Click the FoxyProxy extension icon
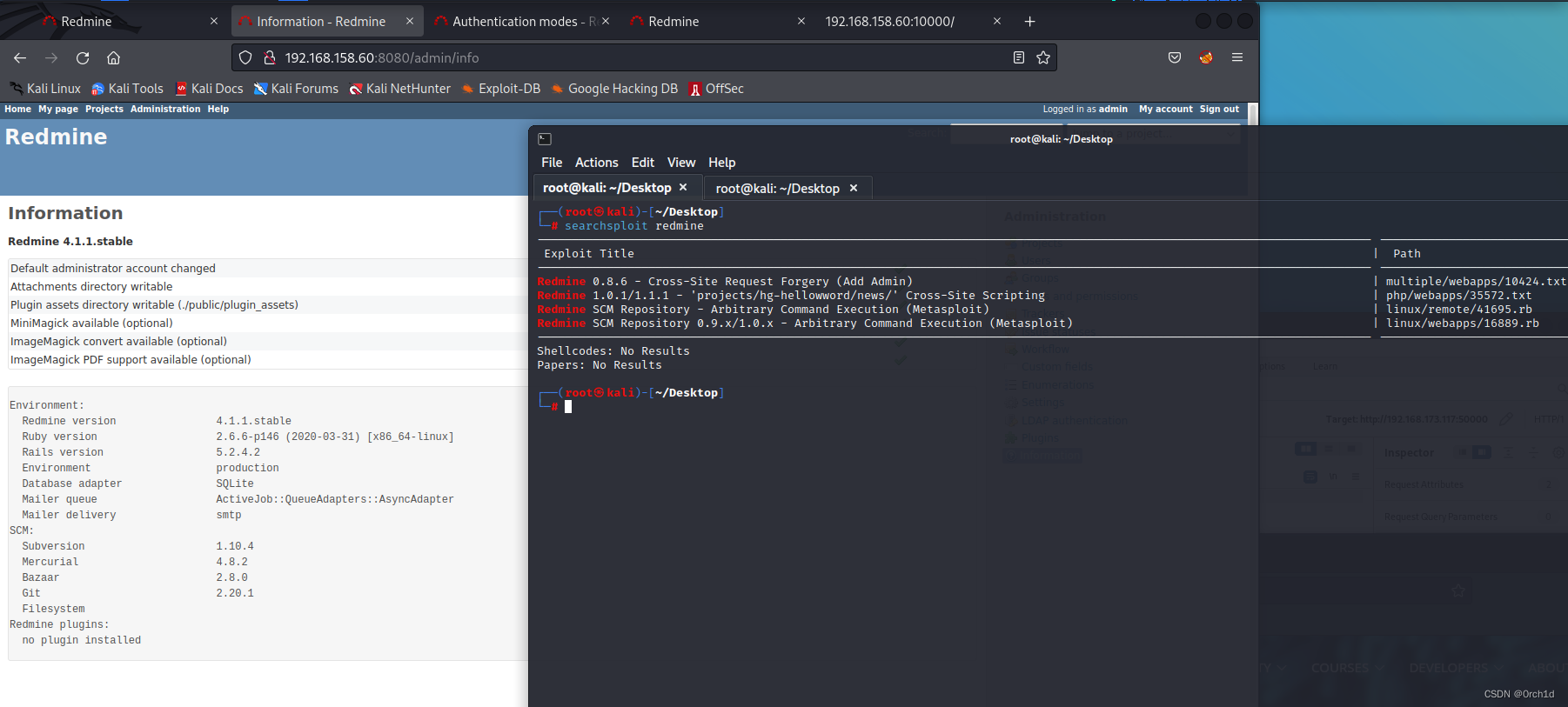The height and width of the screenshot is (707, 1568). click(1206, 57)
